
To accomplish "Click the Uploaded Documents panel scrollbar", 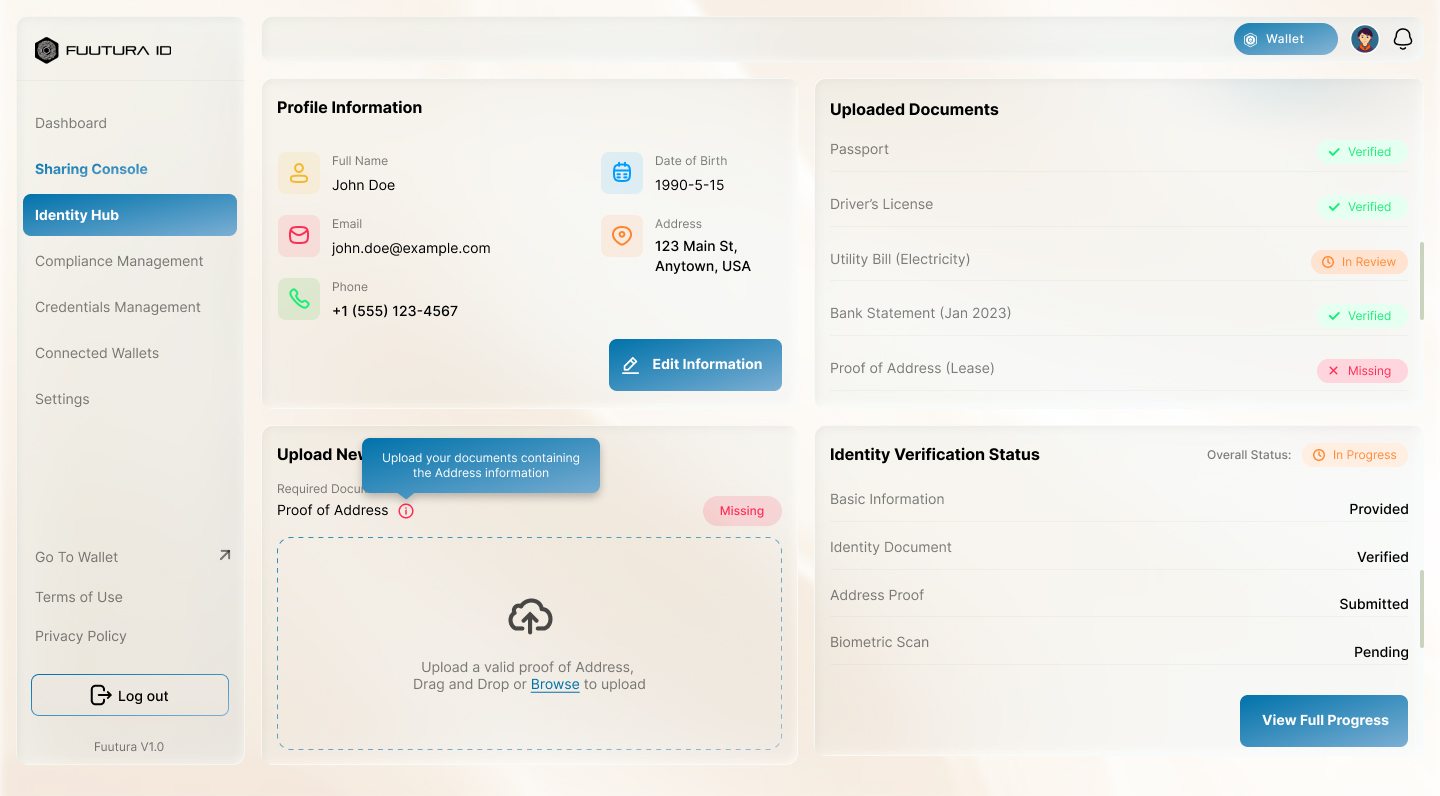I will (1421, 281).
